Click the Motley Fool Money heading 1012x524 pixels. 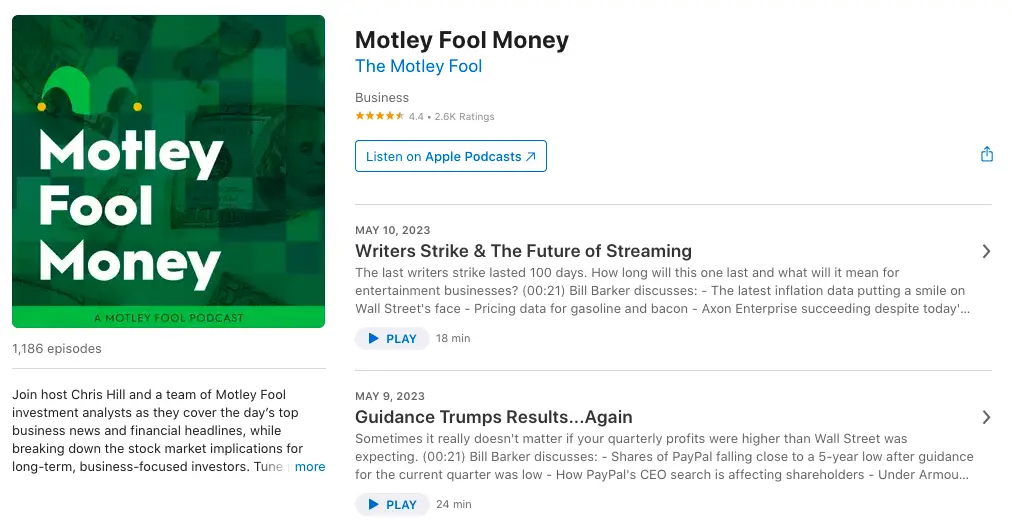[462, 40]
